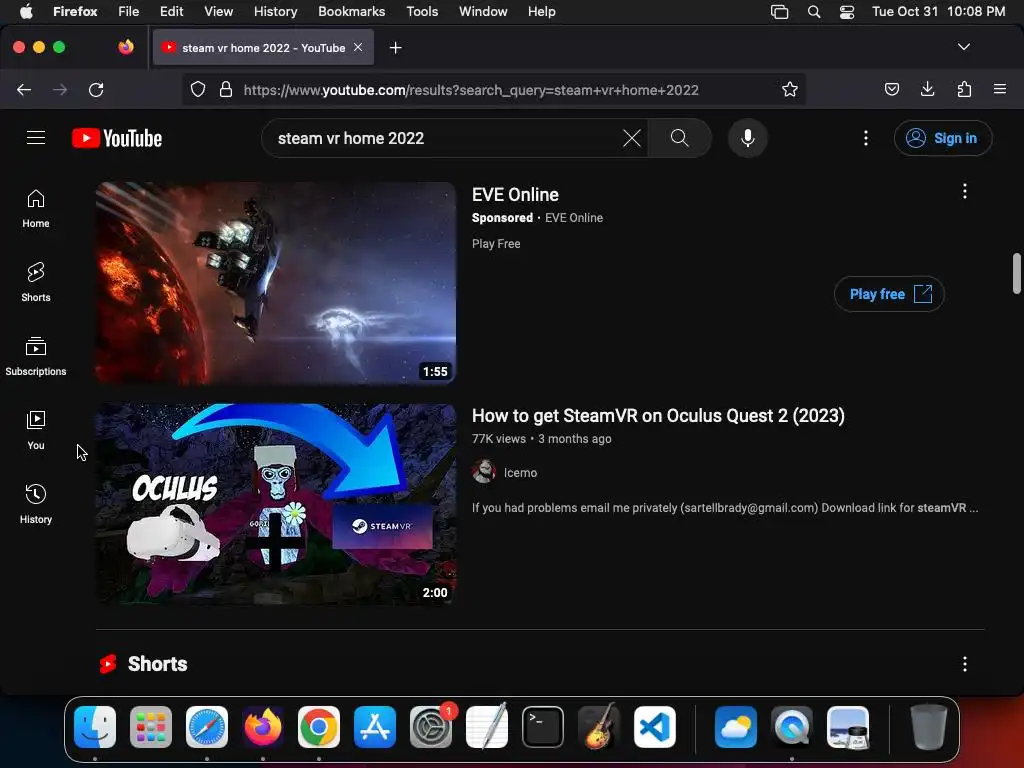Open Subscriptions in the sidebar
Image resolution: width=1024 pixels, height=768 pixels.
[36, 356]
